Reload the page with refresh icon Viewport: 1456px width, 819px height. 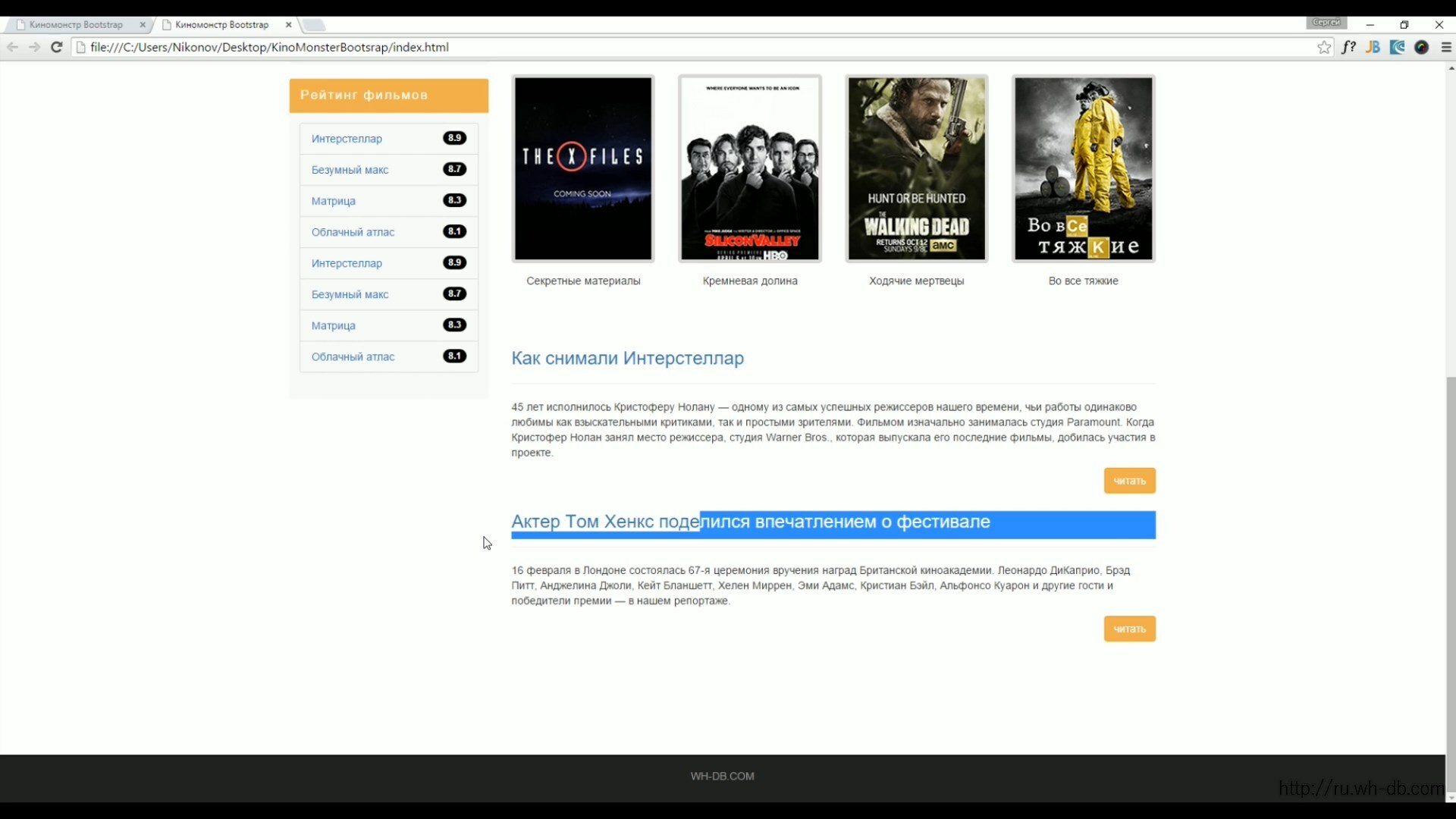[x=57, y=47]
